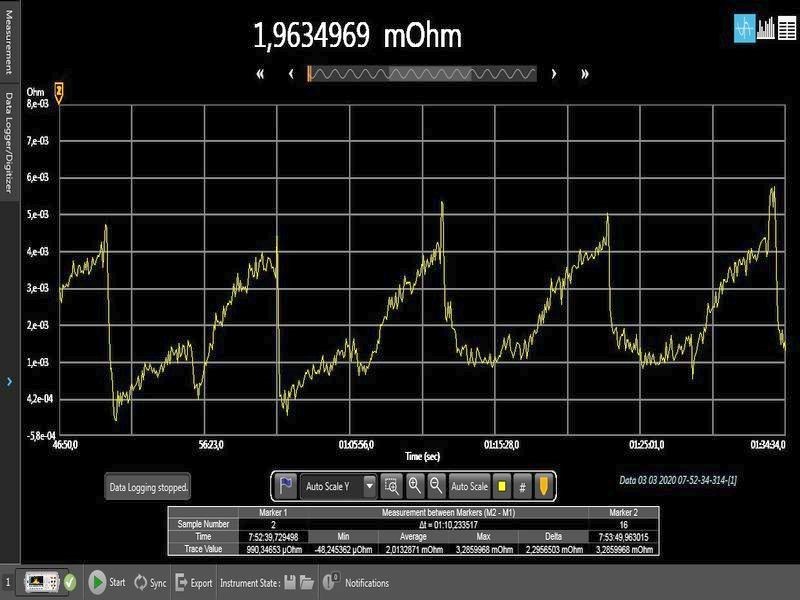Screen dimensions: 800x600
Task: Jump to the start of data with double-left arrow
Action: (x=260, y=74)
